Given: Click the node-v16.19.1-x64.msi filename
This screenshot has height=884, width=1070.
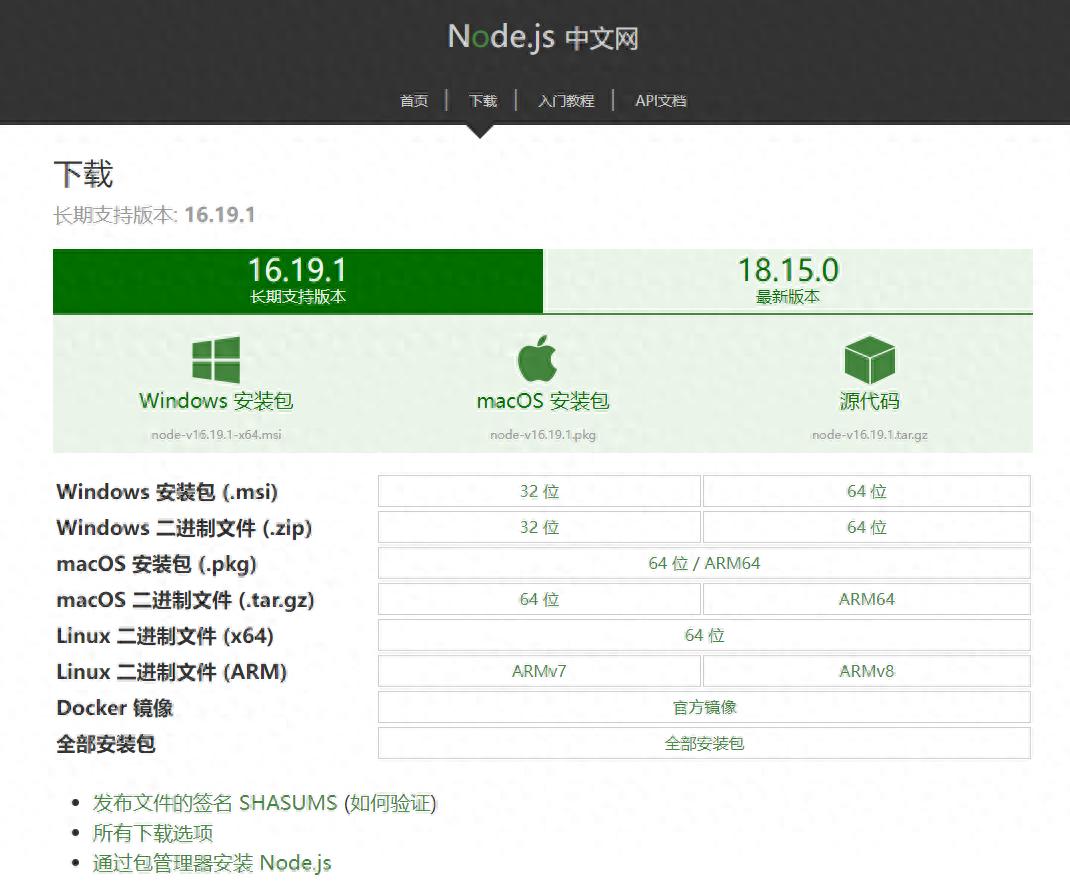Looking at the screenshot, I should (216, 435).
